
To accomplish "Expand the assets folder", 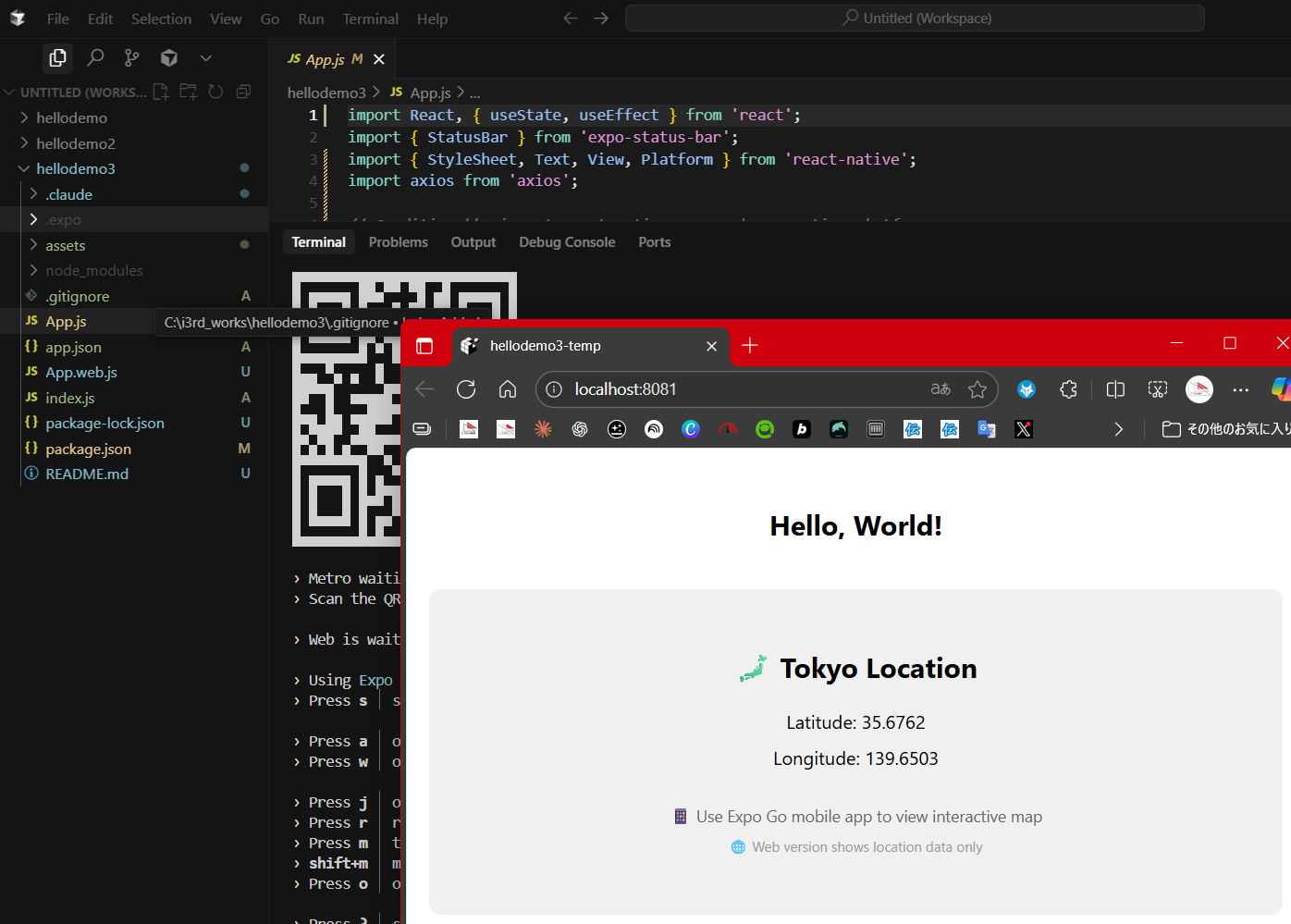I will (x=66, y=245).
